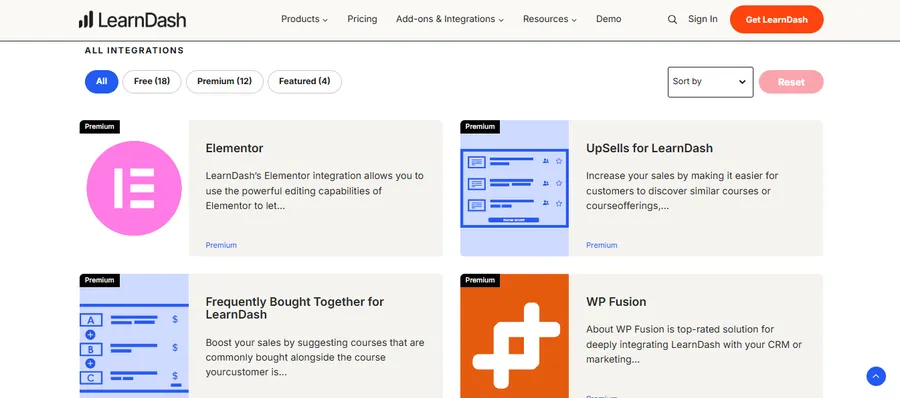The width and height of the screenshot is (900, 398).
Task: Click the LearnDash logo
Action: click(133, 20)
